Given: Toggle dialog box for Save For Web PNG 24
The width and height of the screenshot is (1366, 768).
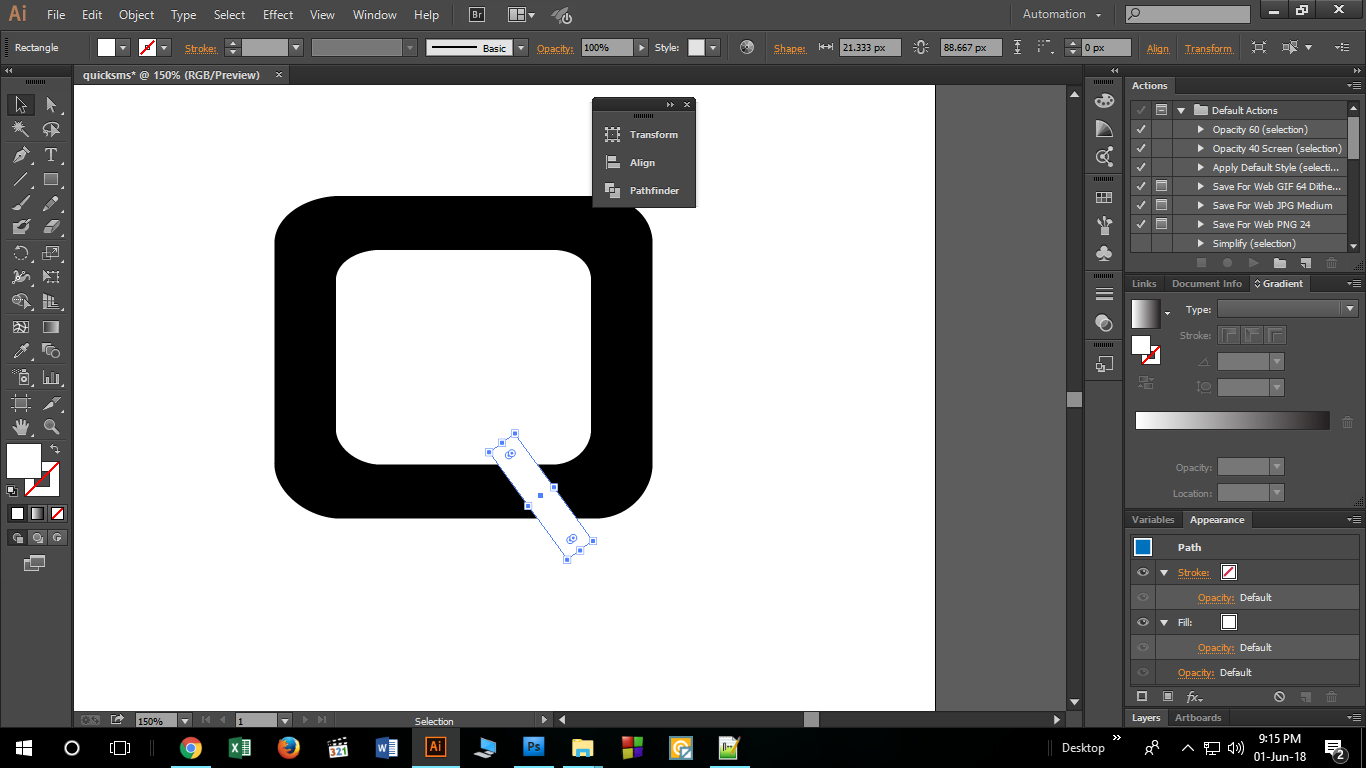Looking at the screenshot, I should tap(1161, 224).
